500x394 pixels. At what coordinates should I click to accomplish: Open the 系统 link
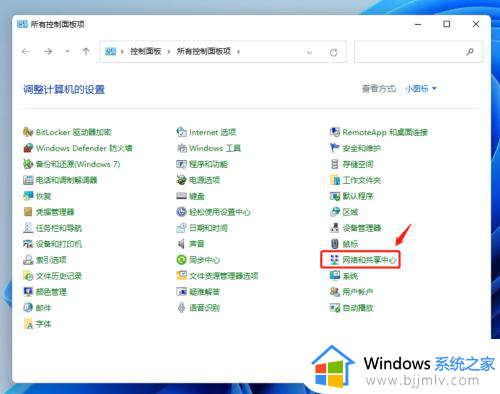[x=350, y=276]
